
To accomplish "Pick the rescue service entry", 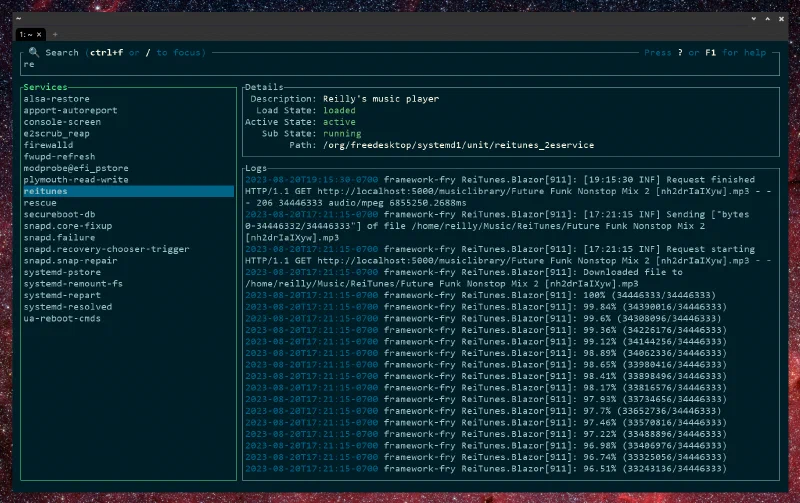I will [40, 203].
